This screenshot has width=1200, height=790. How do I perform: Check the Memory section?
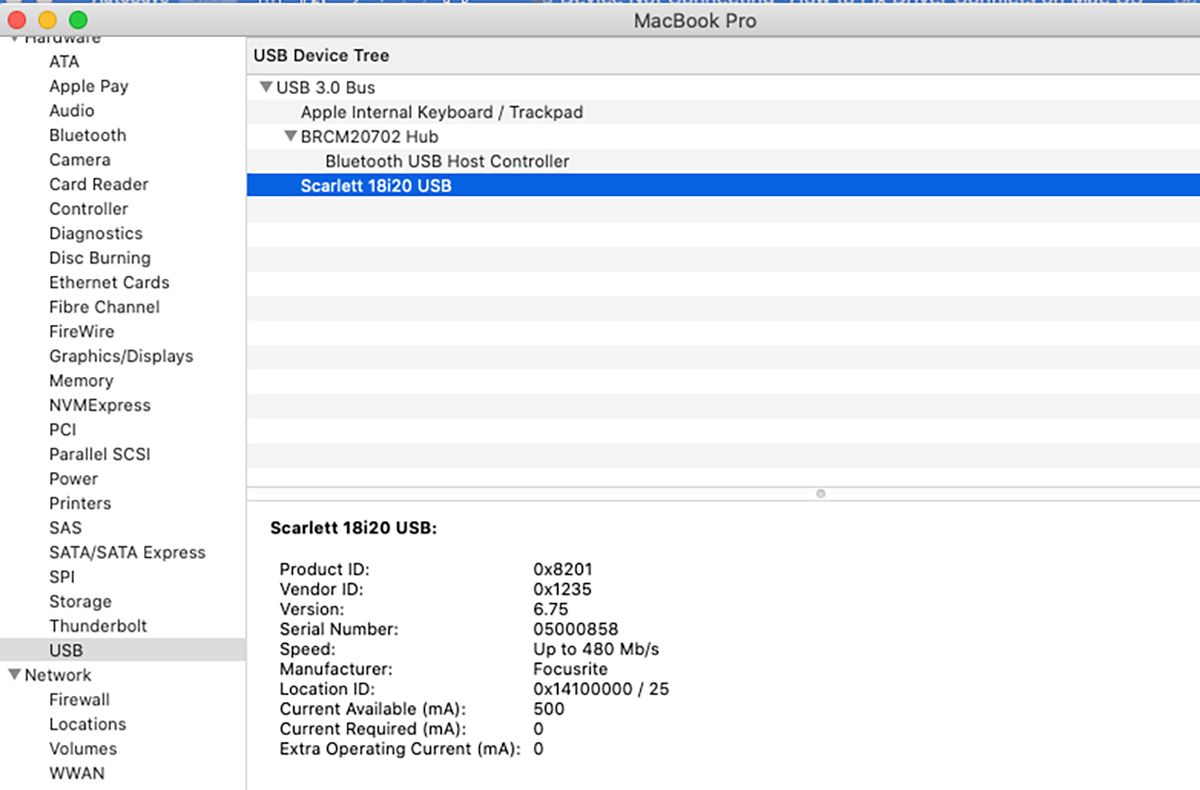point(81,381)
